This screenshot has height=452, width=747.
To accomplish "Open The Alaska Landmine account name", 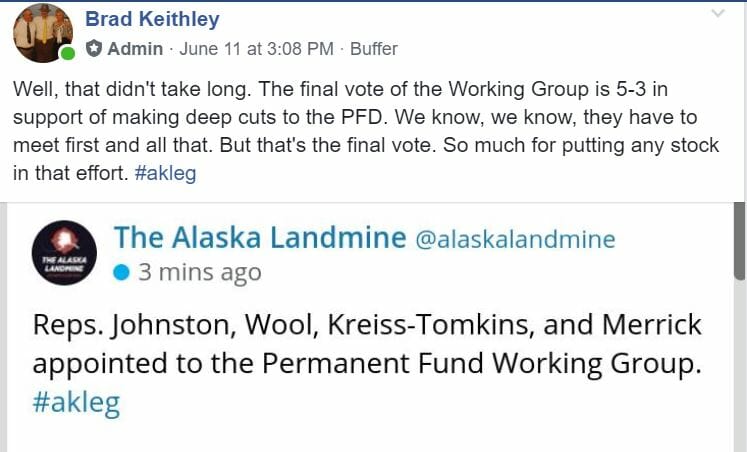I will (260, 237).
